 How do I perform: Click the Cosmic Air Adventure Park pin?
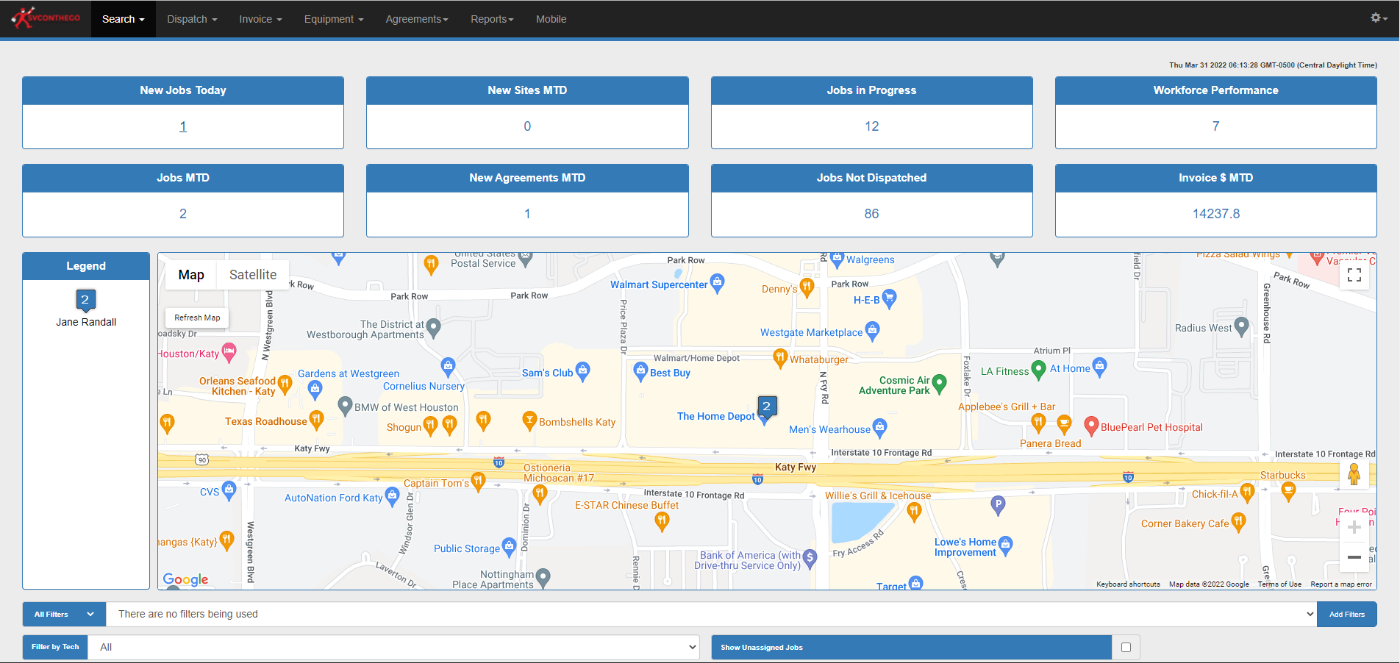pyautogui.click(x=939, y=385)
